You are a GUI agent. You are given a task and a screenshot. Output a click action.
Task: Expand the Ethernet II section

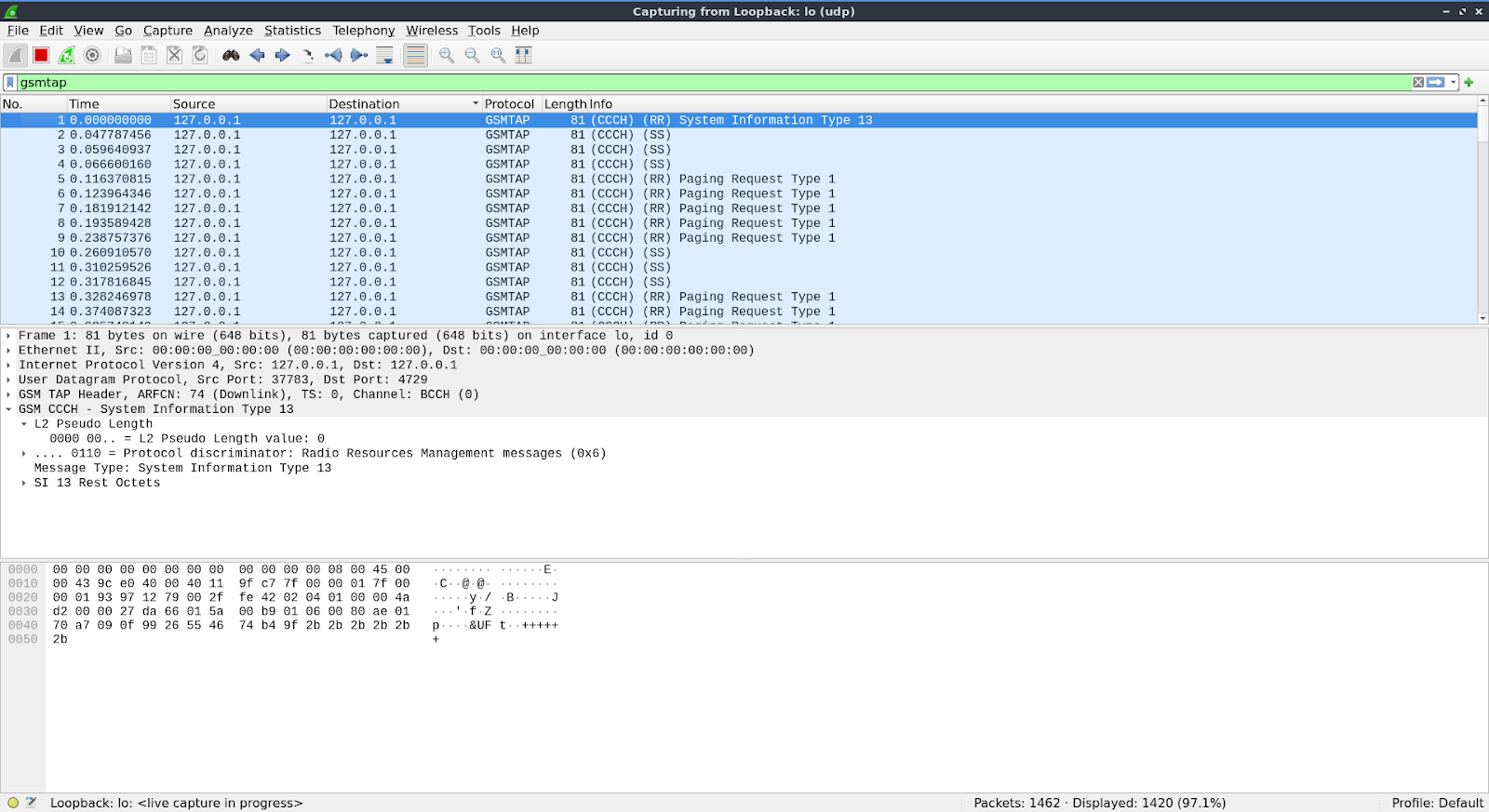pyautogui.click(x=8, y=351)
